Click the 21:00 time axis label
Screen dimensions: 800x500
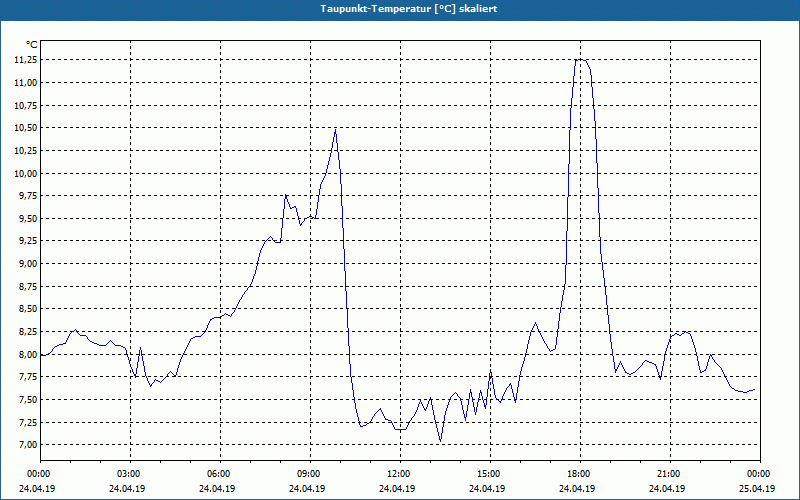(x=670, y=474)
